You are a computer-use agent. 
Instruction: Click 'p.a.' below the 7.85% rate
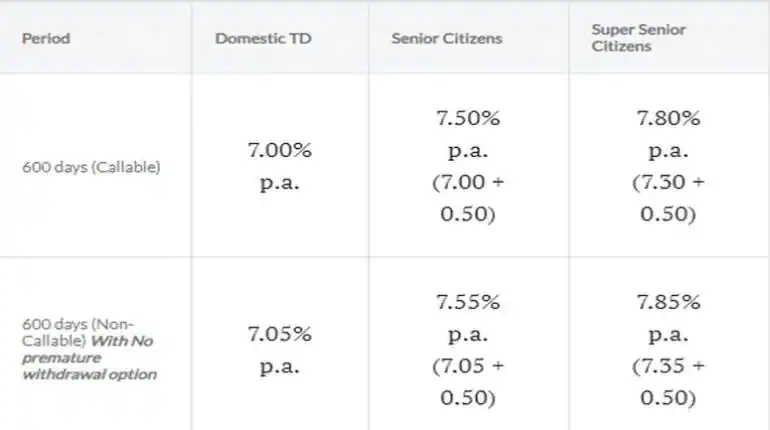(x=668, y=334)
